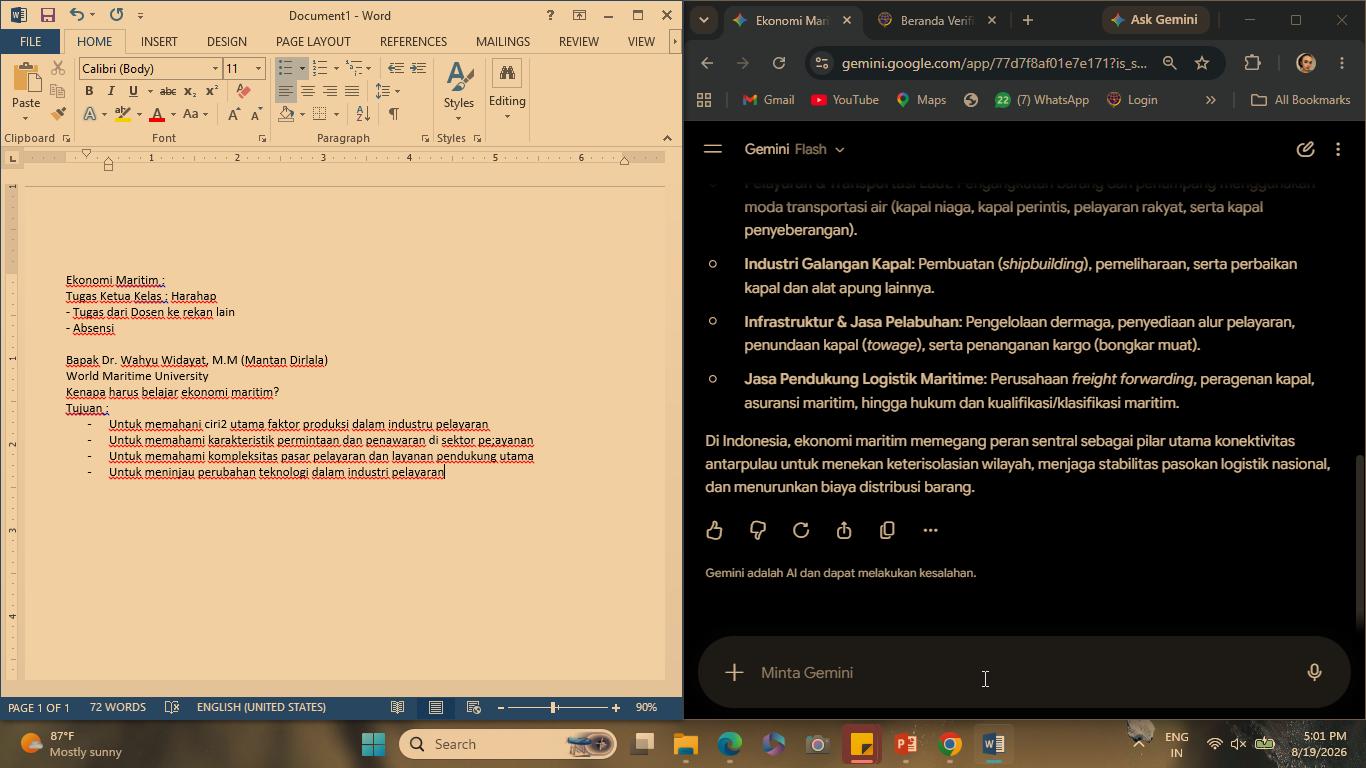Toggle Italic formatting in the Font group
Viewport: 1366px width, 768px height.
click(x=111, y=91)
